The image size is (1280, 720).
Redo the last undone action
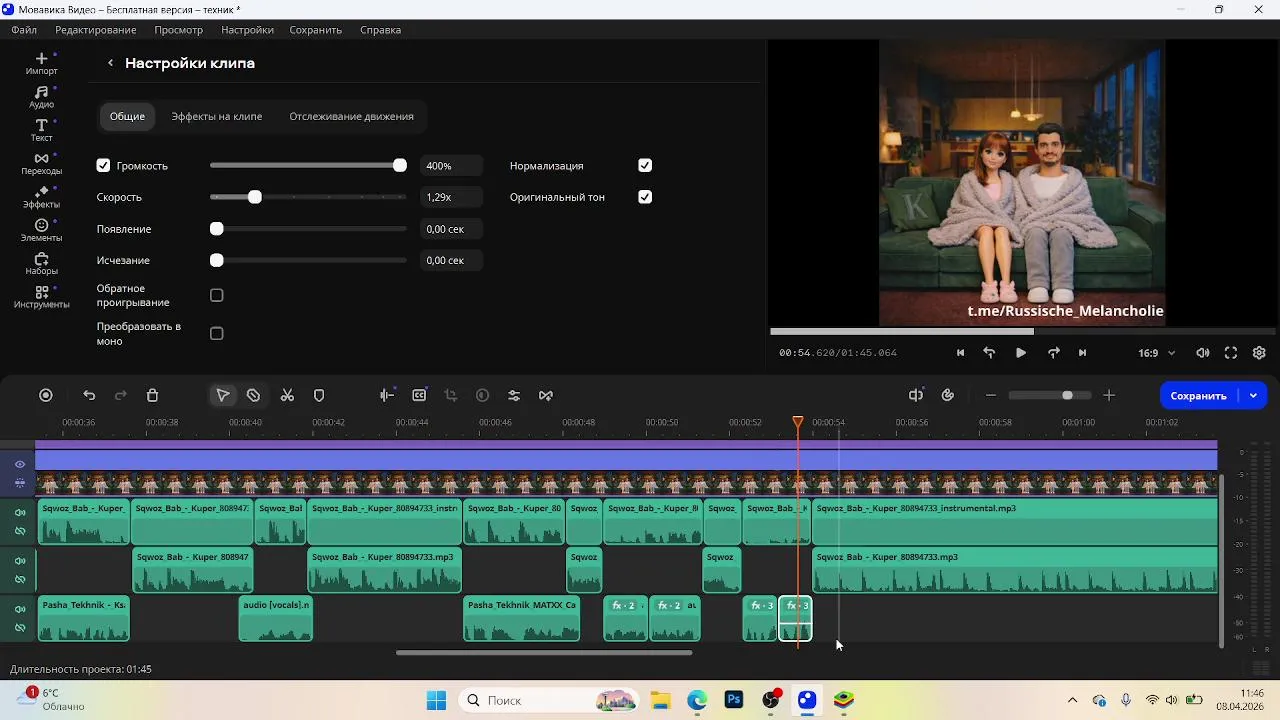click(x=121, y=395)
